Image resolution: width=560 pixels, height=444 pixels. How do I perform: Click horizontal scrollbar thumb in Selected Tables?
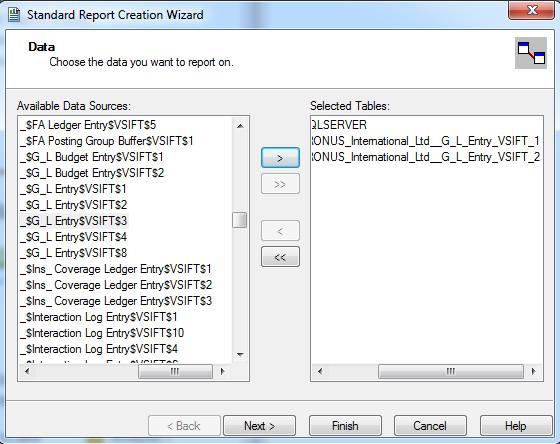coord(451,371)
